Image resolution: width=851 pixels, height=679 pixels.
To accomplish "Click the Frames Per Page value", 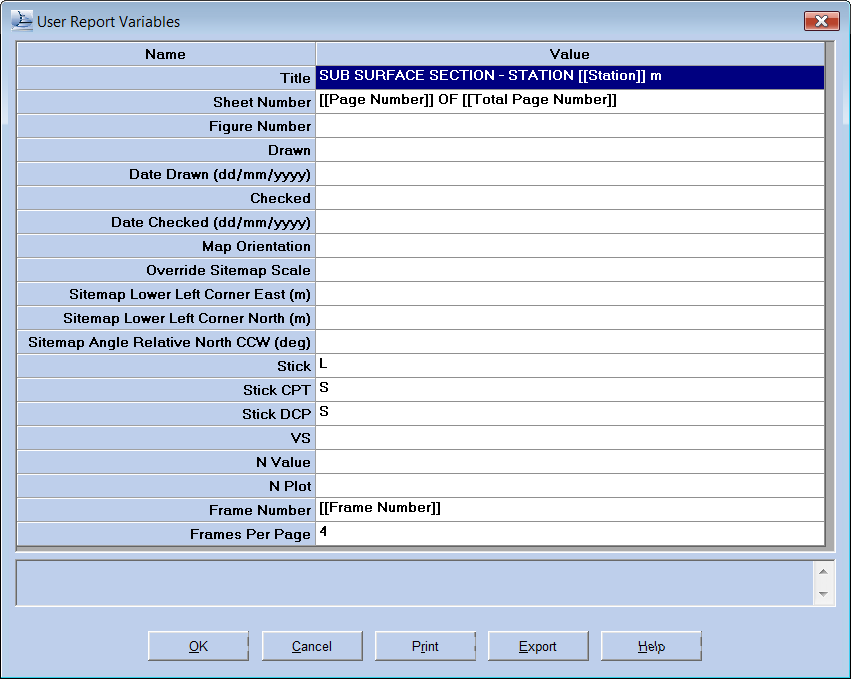I will point(570,534).
